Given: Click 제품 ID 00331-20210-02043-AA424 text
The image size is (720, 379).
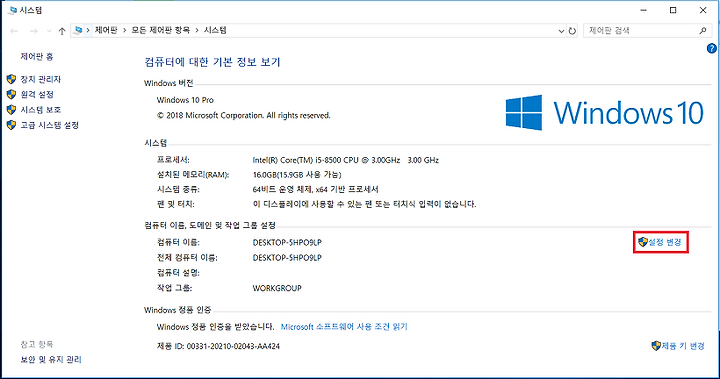Looking at the screenshot, I should (218, 346).
